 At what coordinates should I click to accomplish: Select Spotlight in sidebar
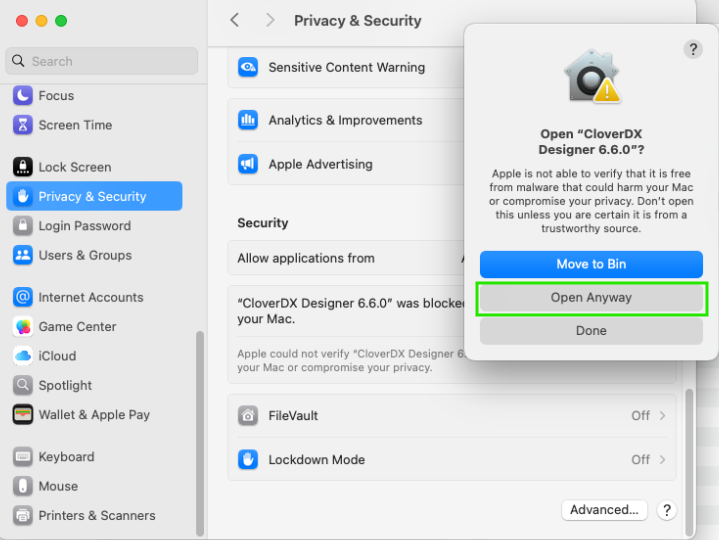(x=94, y=385)
